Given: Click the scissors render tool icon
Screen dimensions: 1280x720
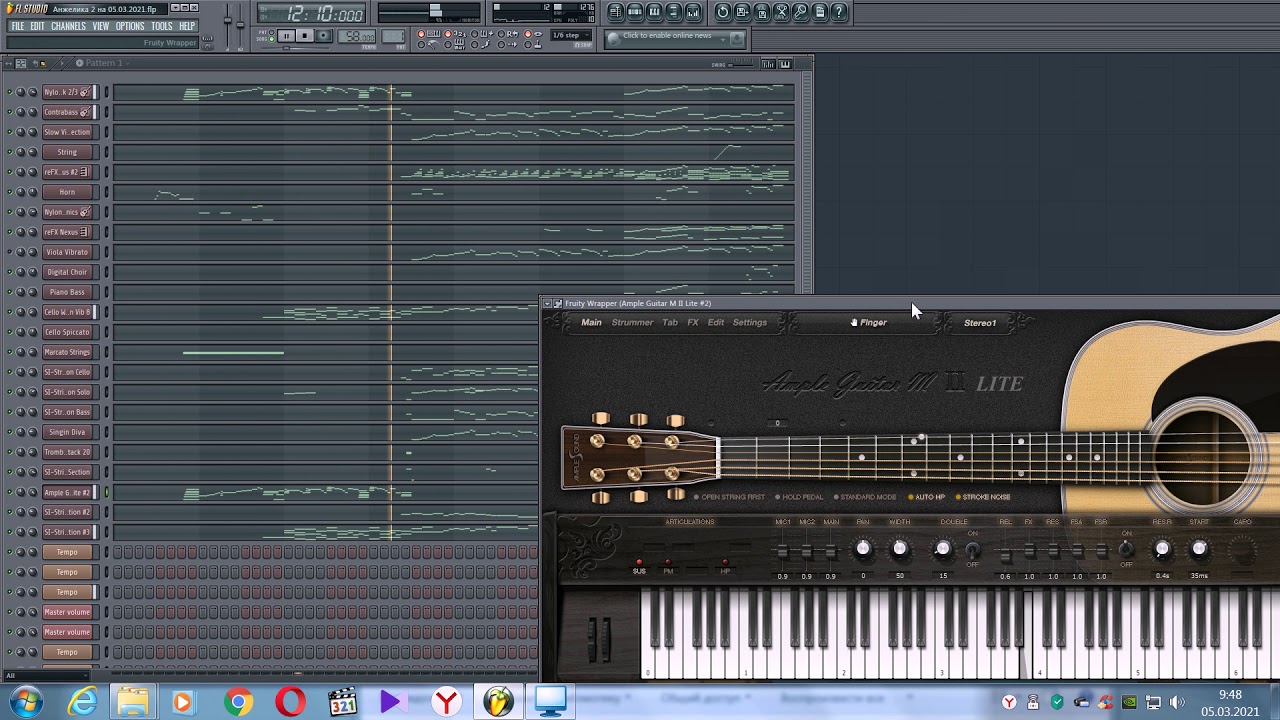Looking at the screenshot, I should pos(781,12).
